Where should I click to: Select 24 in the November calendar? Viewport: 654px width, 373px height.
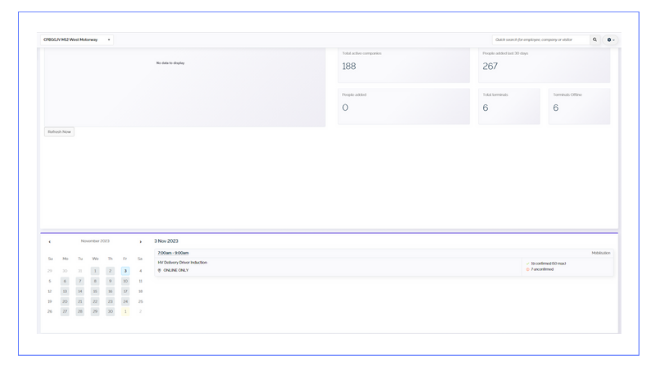pos(125,301)
